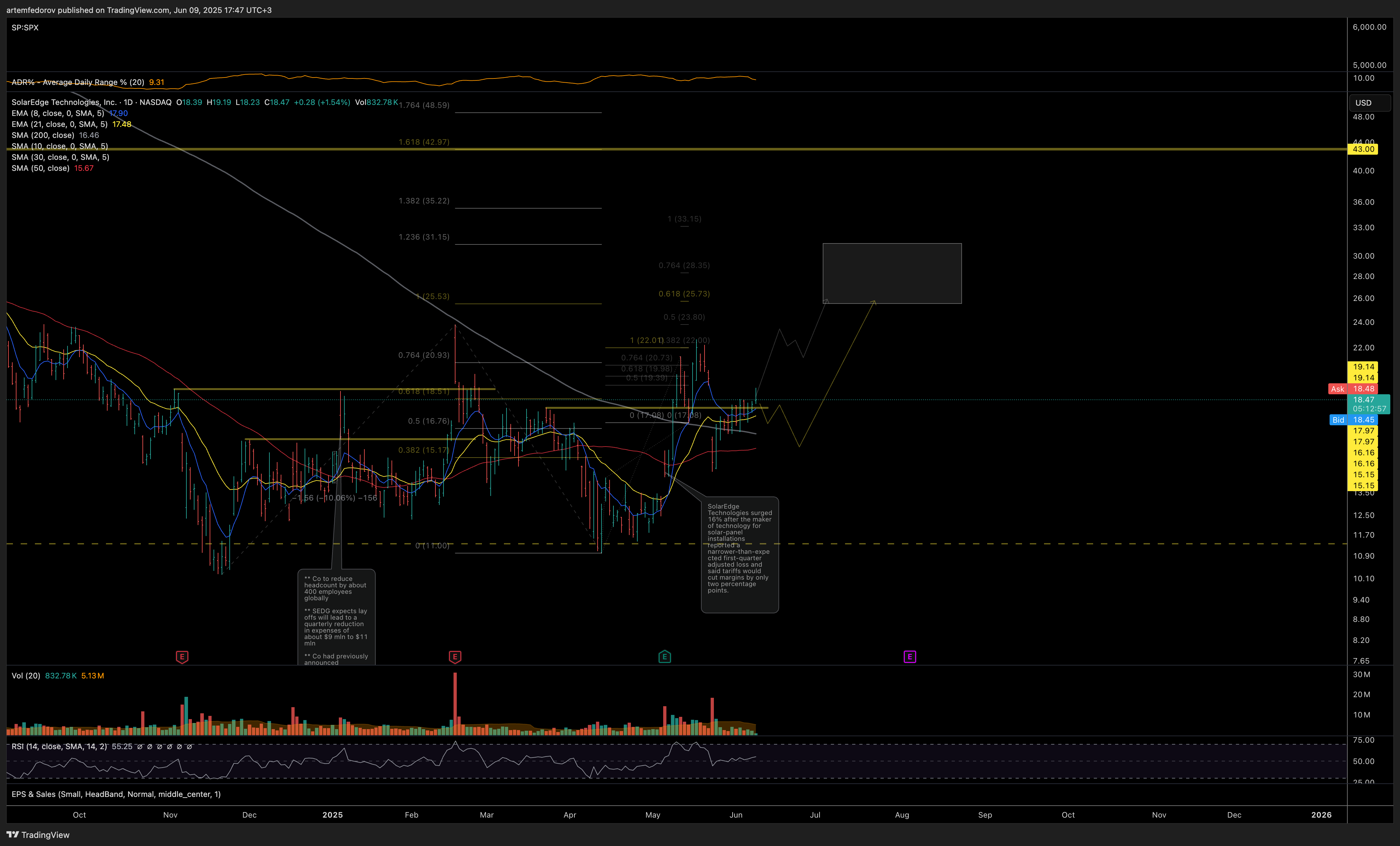Click the 2026 label on the time axis
The width and height of the screenshot is (1400, 846).
[1321, 815]
